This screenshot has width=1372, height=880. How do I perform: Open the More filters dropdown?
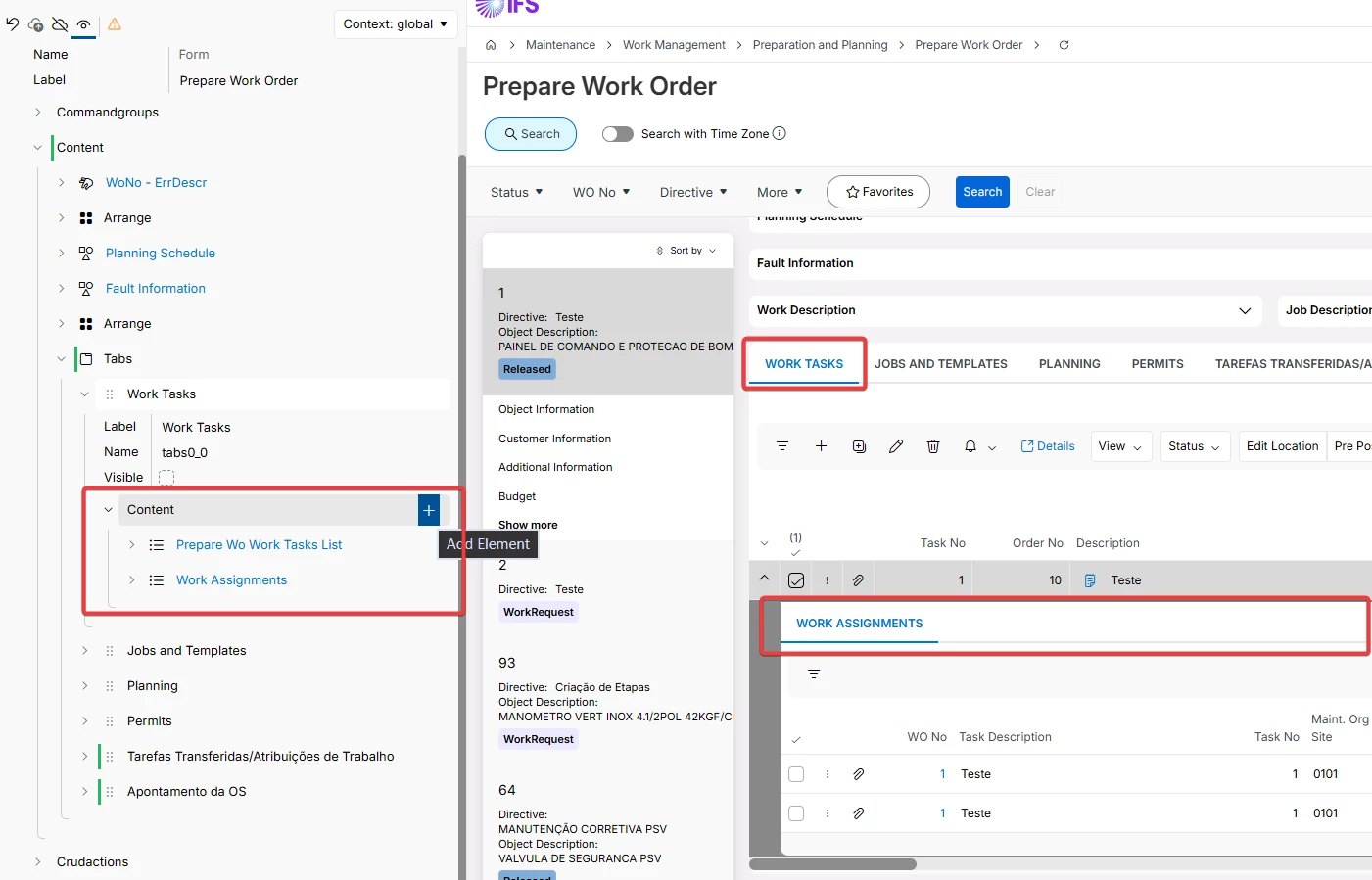[780, 193]
